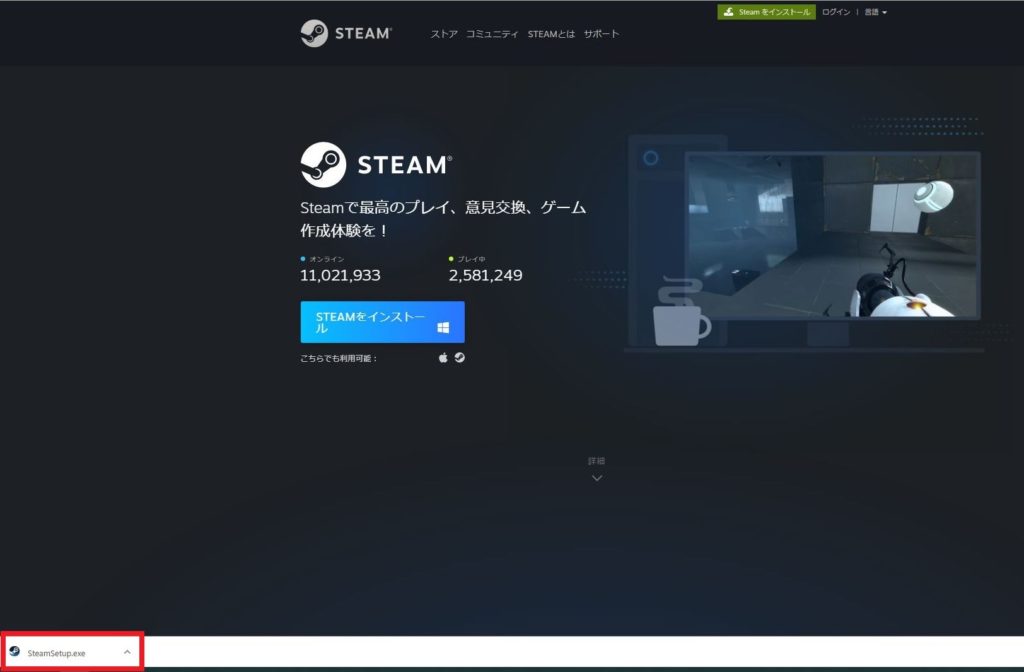Click green Steamをインストール header button

point(767,12)
